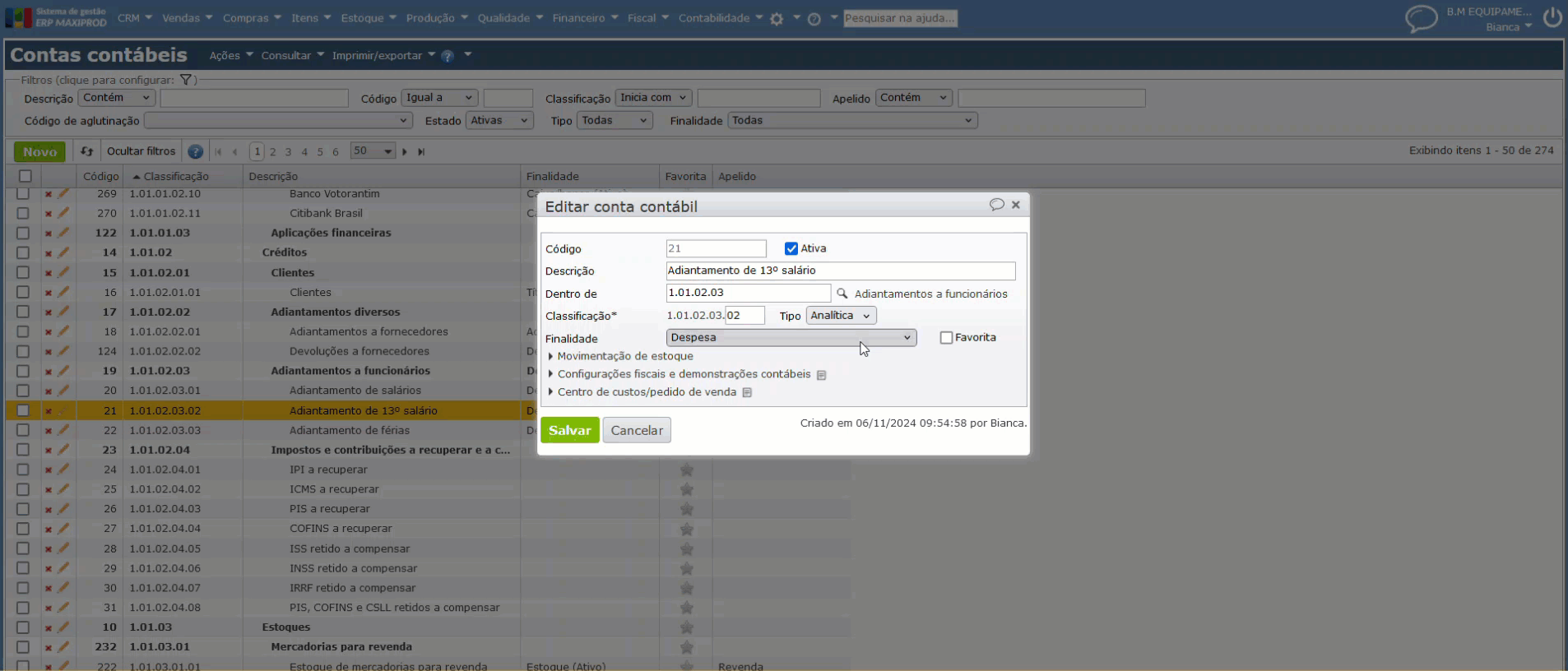Edit the ISS retido a compensar row
This screenshot has width=1568, height=671.
point(63,548)
